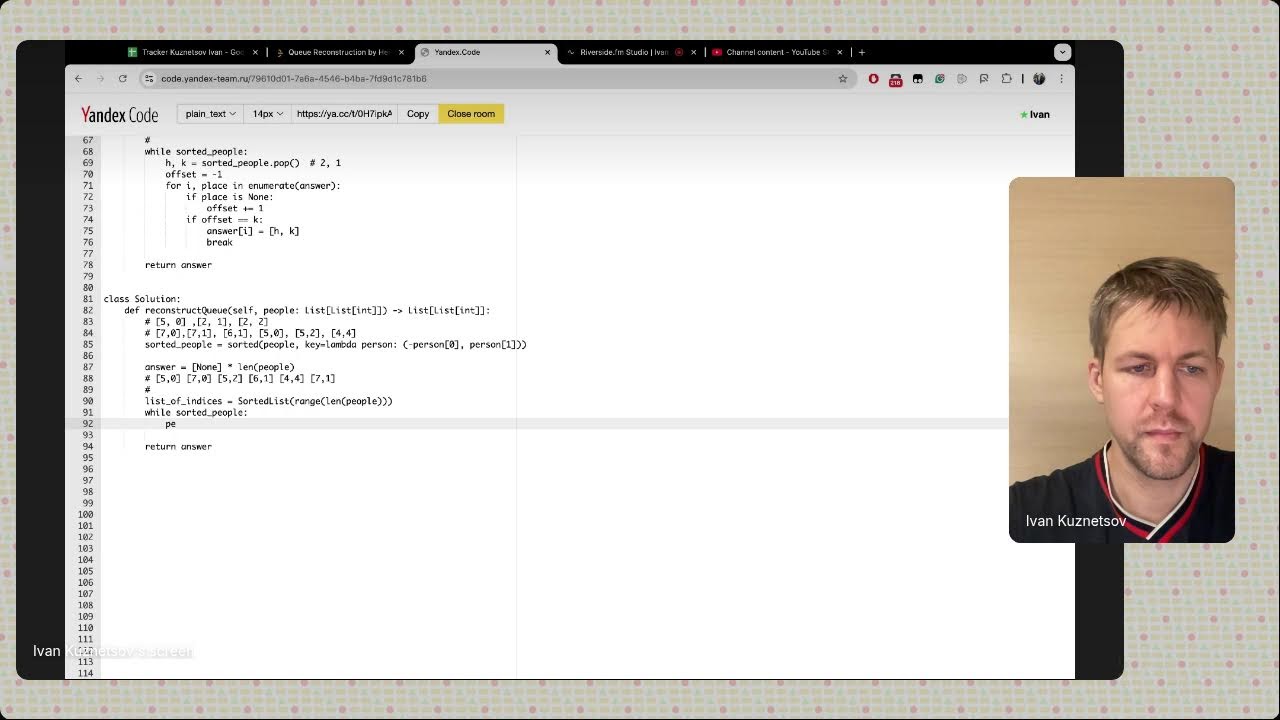The height and width of the screenshot is (720, 1280).
Task: Click 'def reconstructQueue' line in editor
Action: 307,310
